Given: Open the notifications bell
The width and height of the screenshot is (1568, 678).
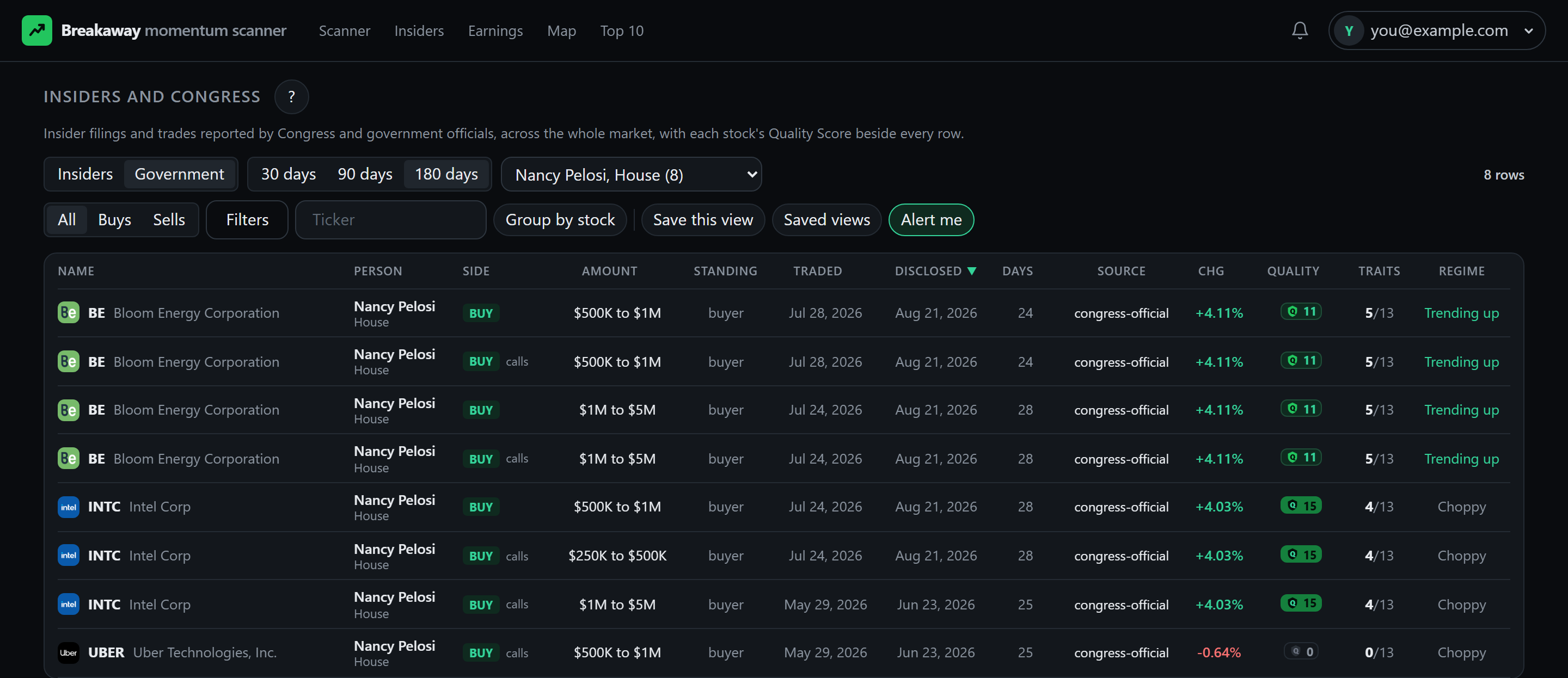Looking at the screenshot, I should [1300, 30].
